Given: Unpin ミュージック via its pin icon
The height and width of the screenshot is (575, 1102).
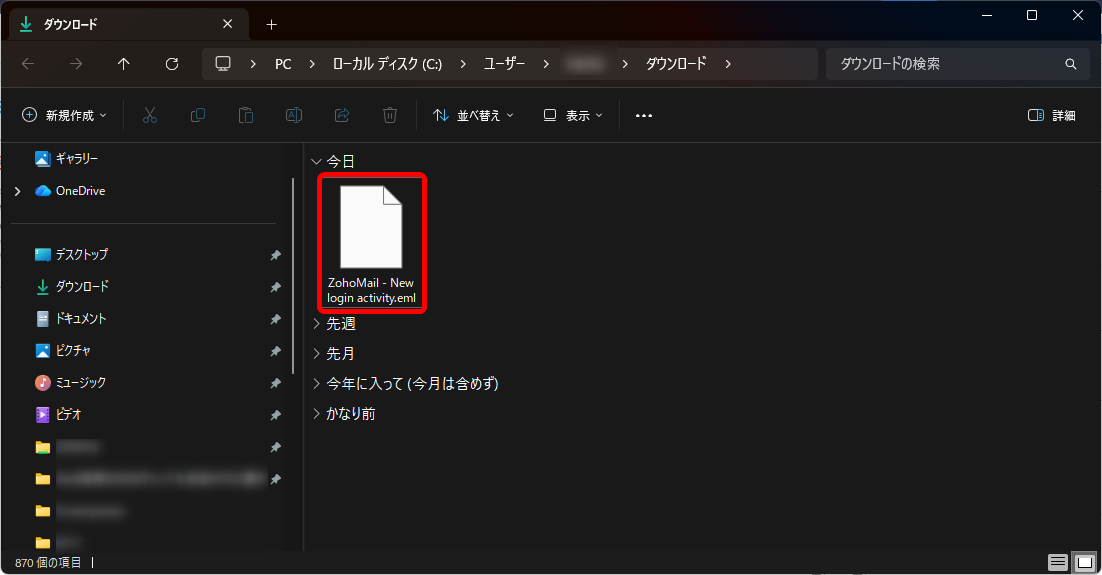Looking at the screenshot, I should [276, 383].
